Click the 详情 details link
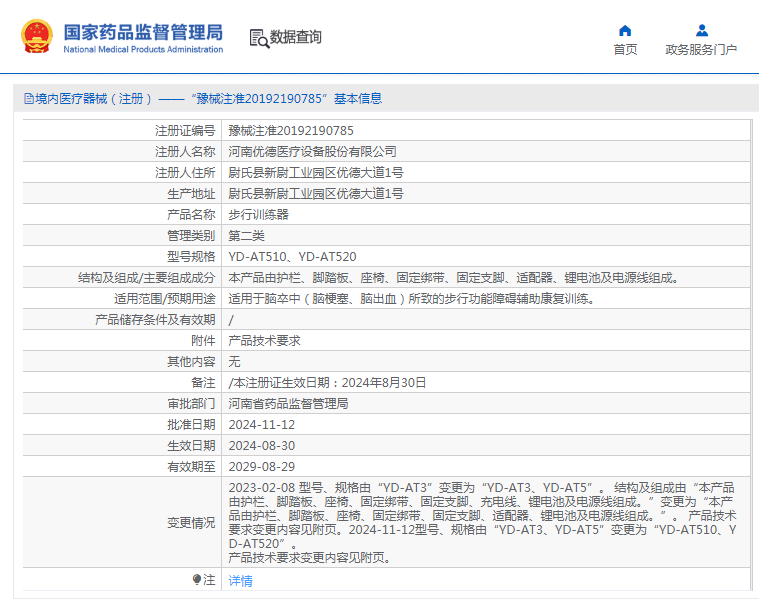Screen dimensions: 759x600 (x=241, y=581)
